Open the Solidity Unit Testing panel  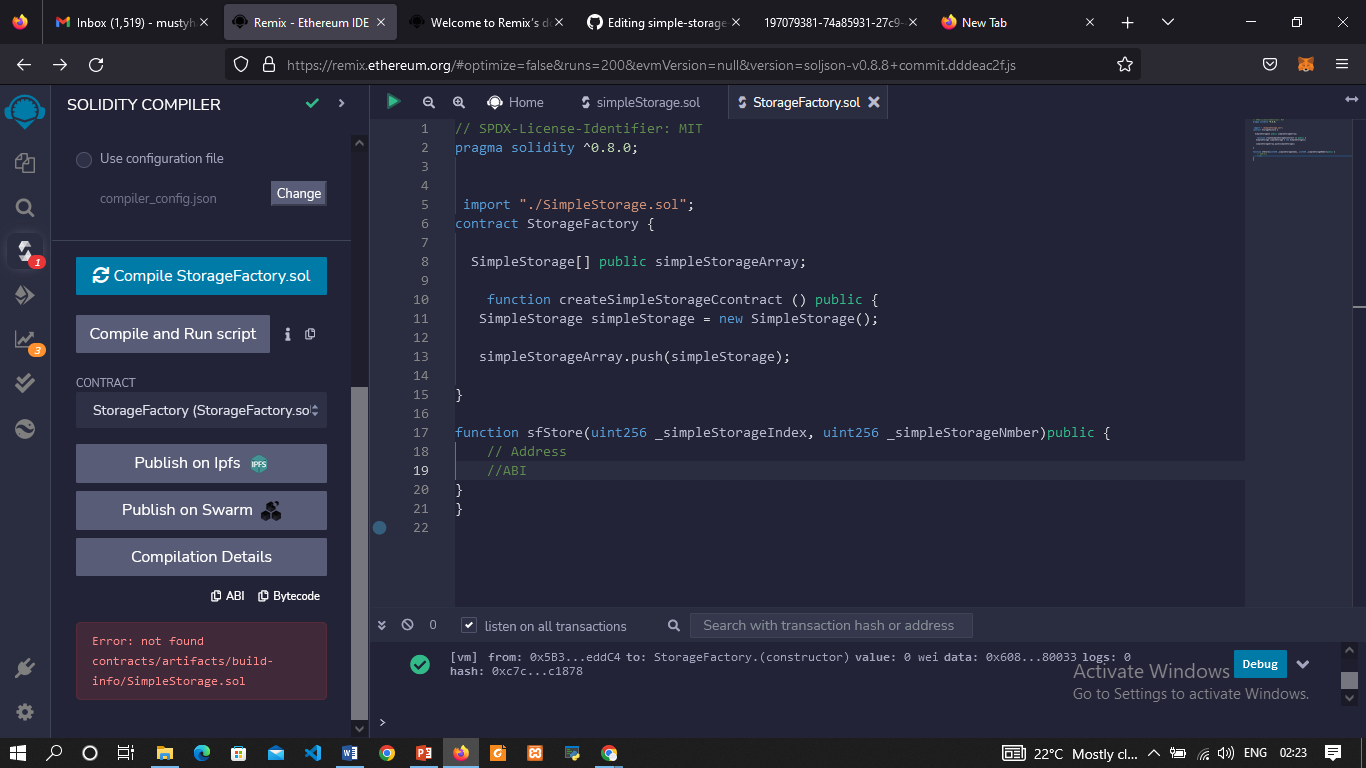(25, 382)
